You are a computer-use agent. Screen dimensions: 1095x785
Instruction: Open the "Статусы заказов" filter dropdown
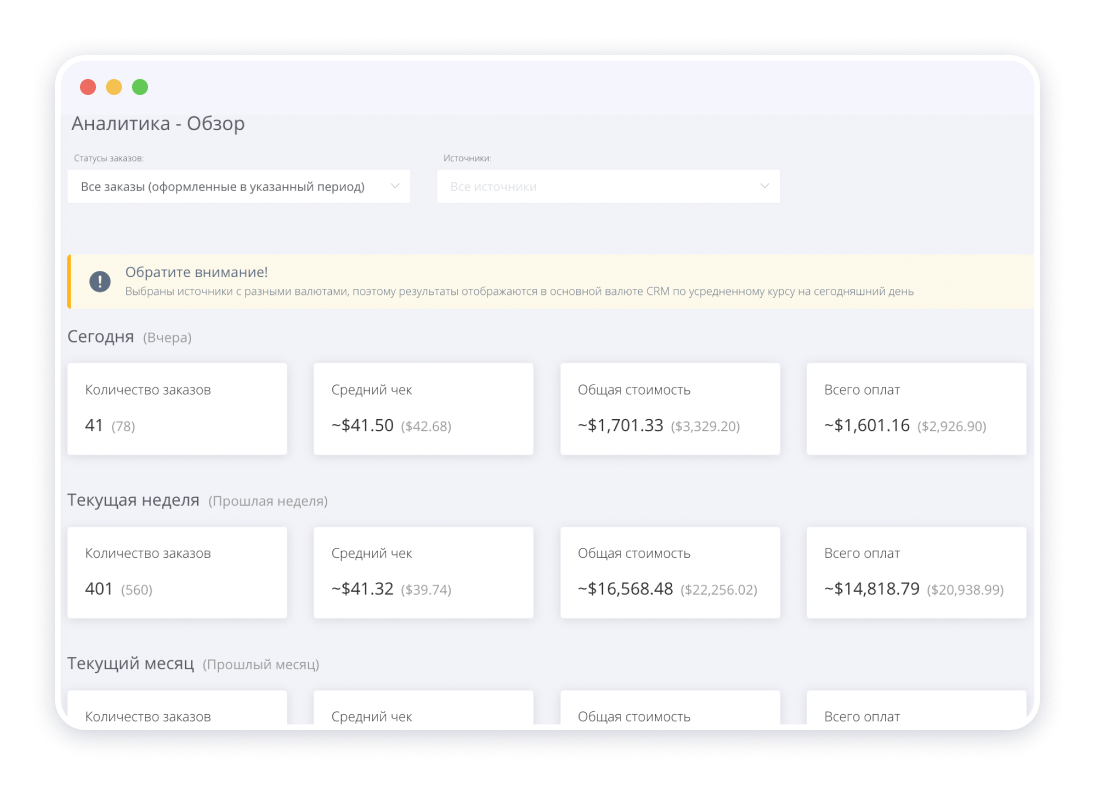tap(240, 186)
